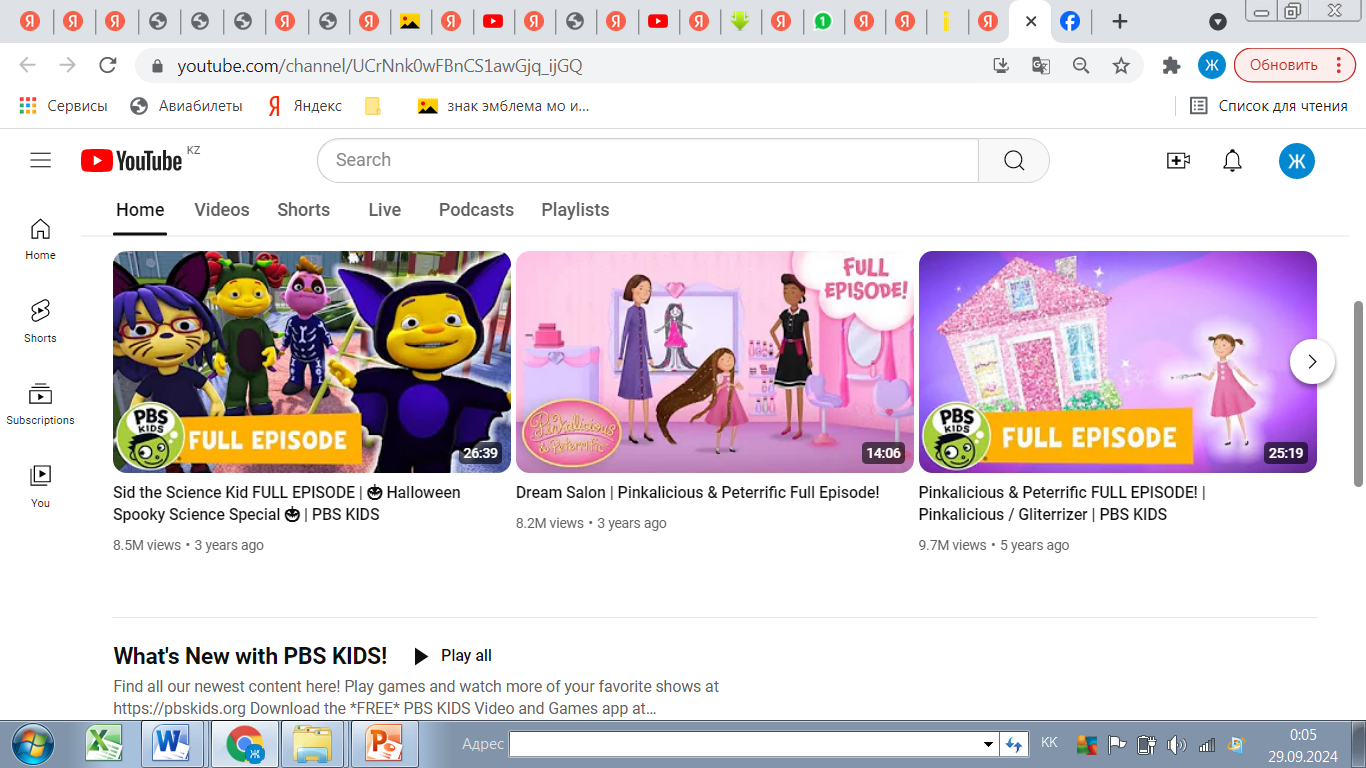
Task: Bookmark this page with the star icon
Action: pos(1121,66)
